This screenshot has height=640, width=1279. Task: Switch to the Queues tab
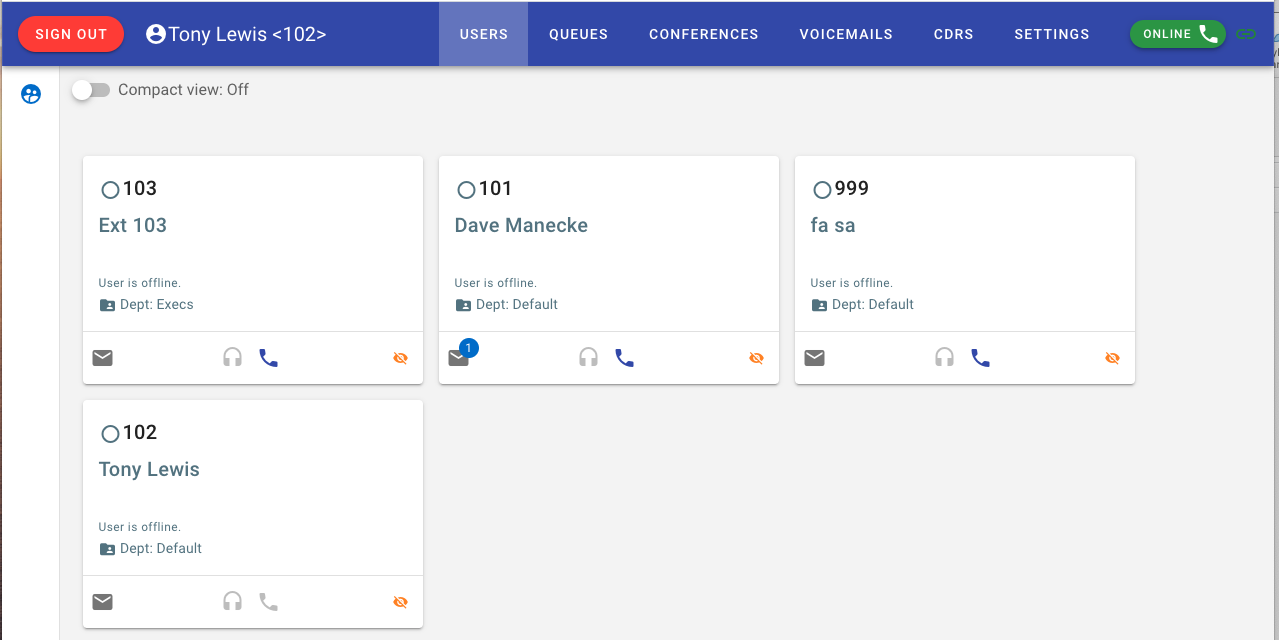[578, 34]
